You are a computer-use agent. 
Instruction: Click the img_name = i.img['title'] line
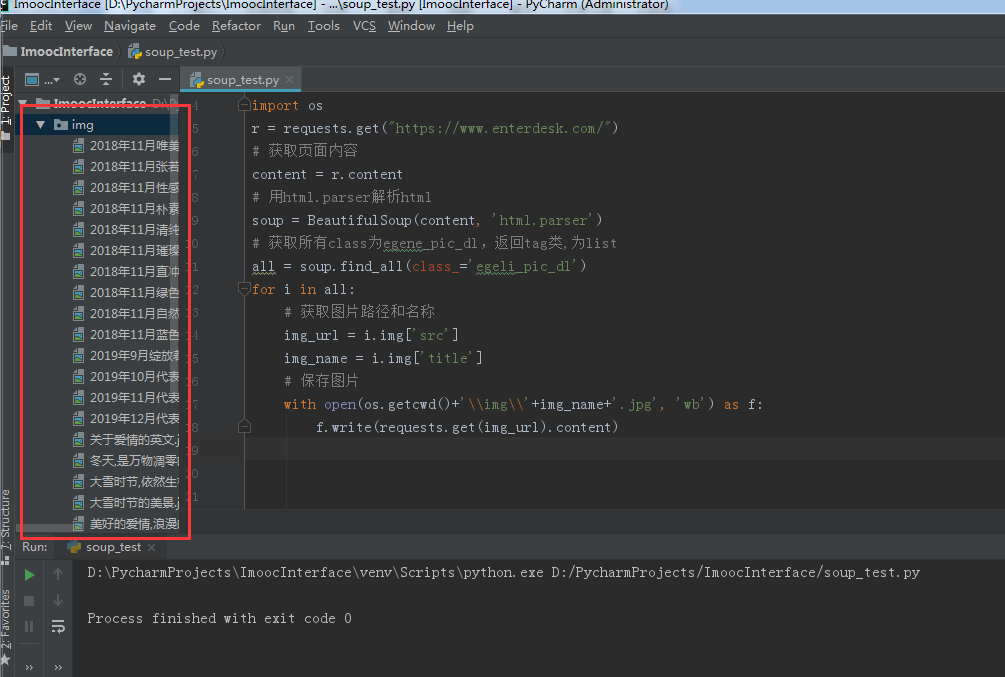[x=383, y=358]
